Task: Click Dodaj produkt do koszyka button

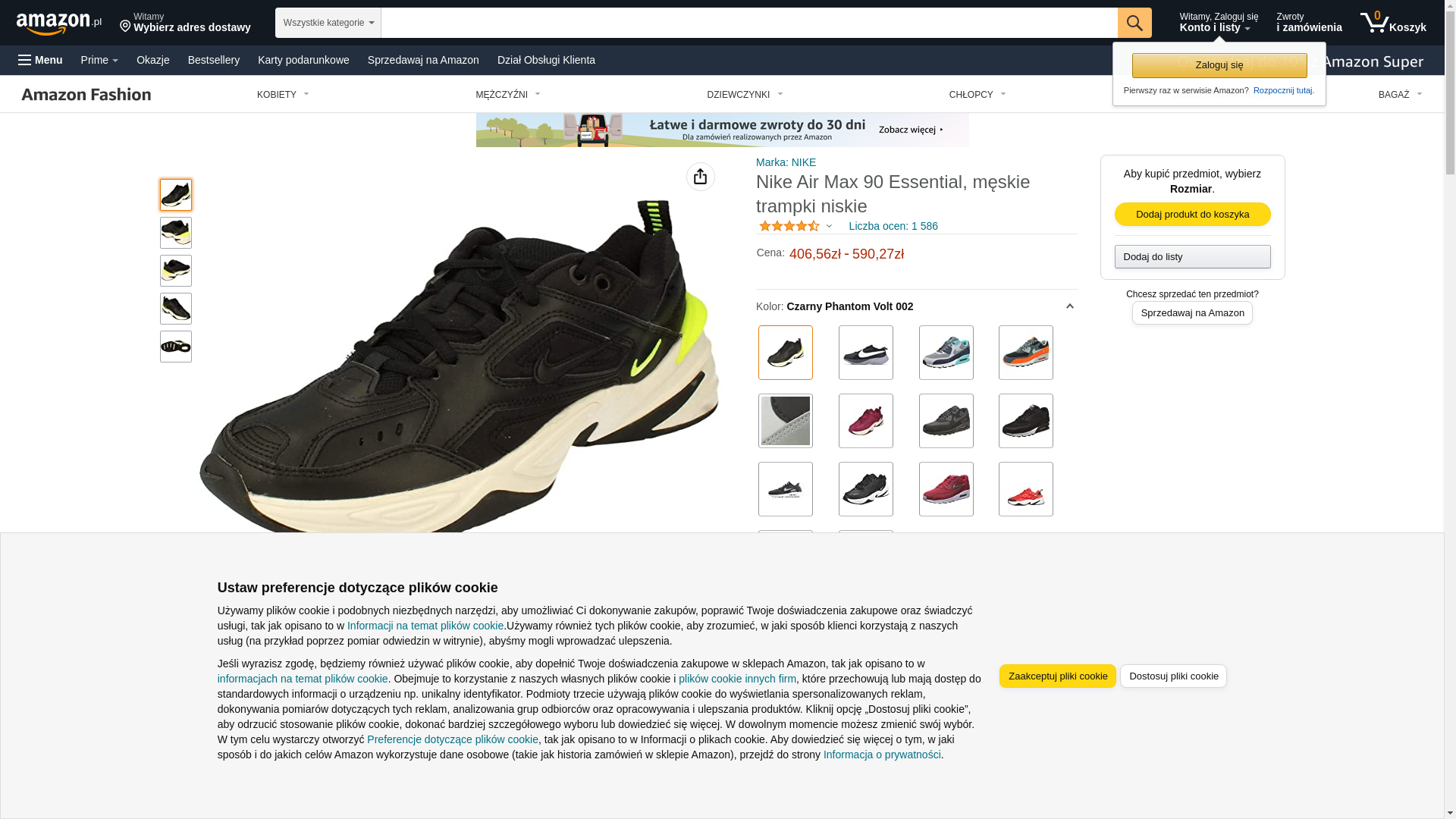Action: coord(1193,215)
